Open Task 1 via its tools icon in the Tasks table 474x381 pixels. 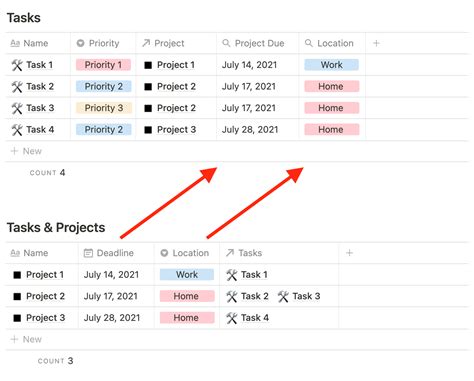click(17, 65)
